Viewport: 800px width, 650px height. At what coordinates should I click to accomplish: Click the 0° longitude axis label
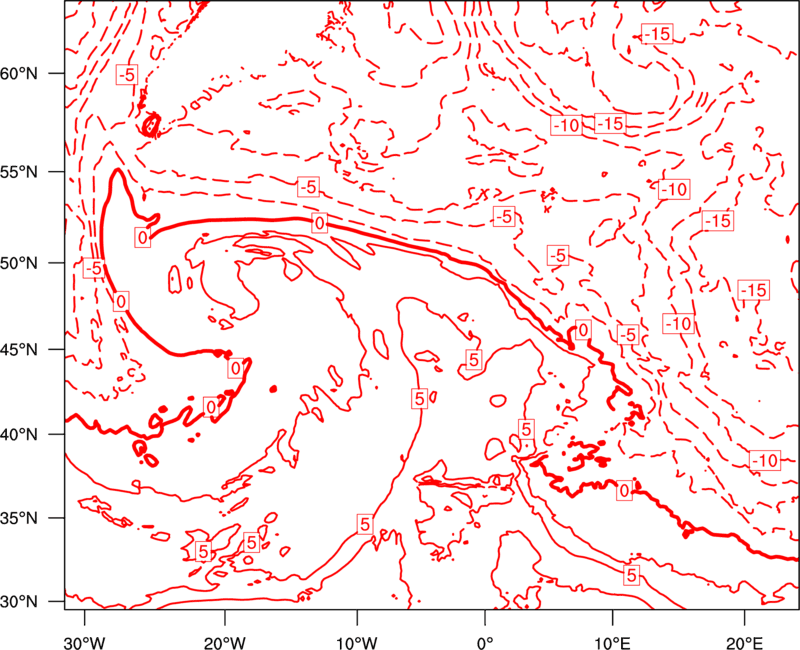coord(485,643)
